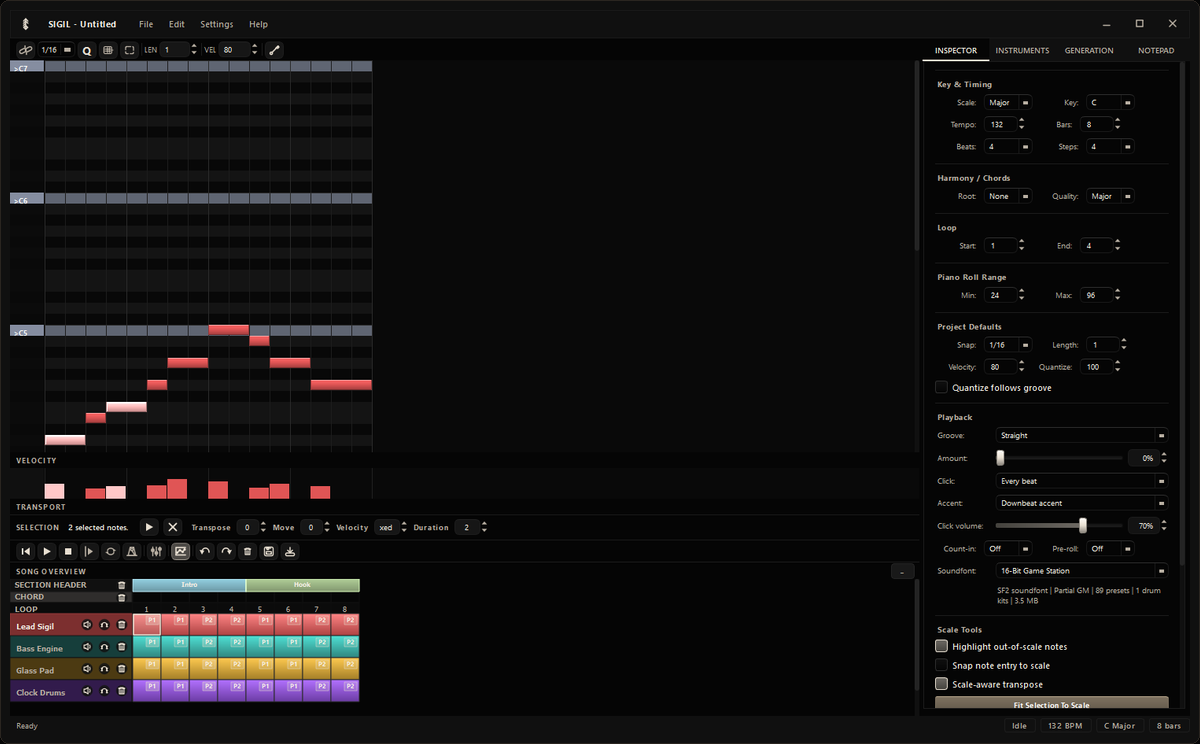Jump to start with the rewind icon
This screenshot has height=744, width=1200.
tap(26, 551)
